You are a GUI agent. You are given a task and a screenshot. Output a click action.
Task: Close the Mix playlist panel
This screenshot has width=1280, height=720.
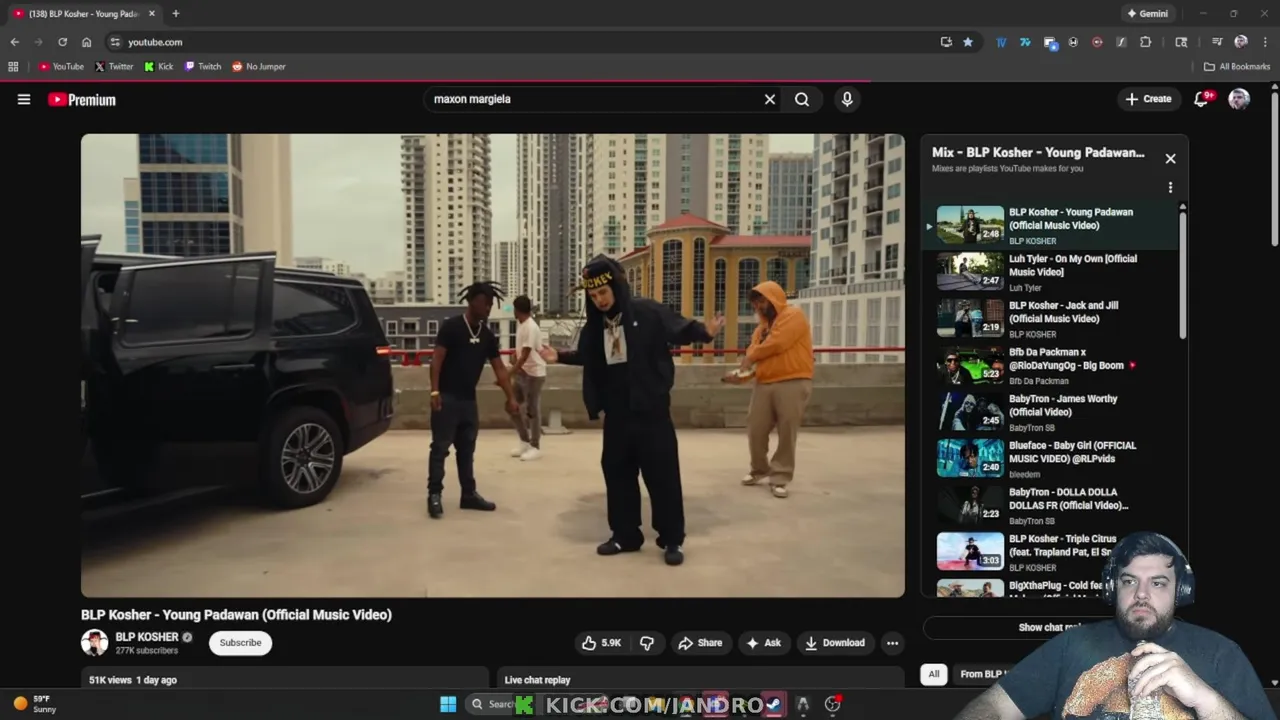[1170, 158]
